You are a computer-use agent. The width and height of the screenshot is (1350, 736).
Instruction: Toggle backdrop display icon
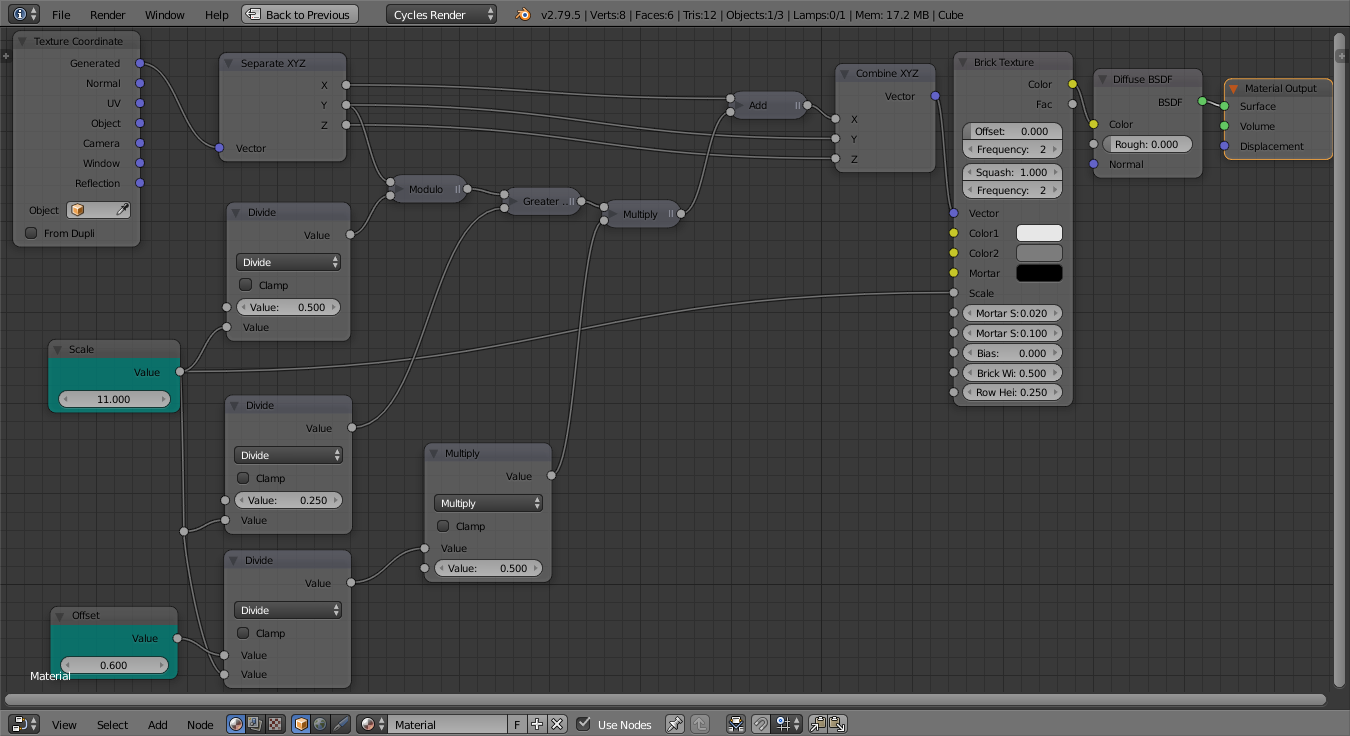[x=736, y=724]
